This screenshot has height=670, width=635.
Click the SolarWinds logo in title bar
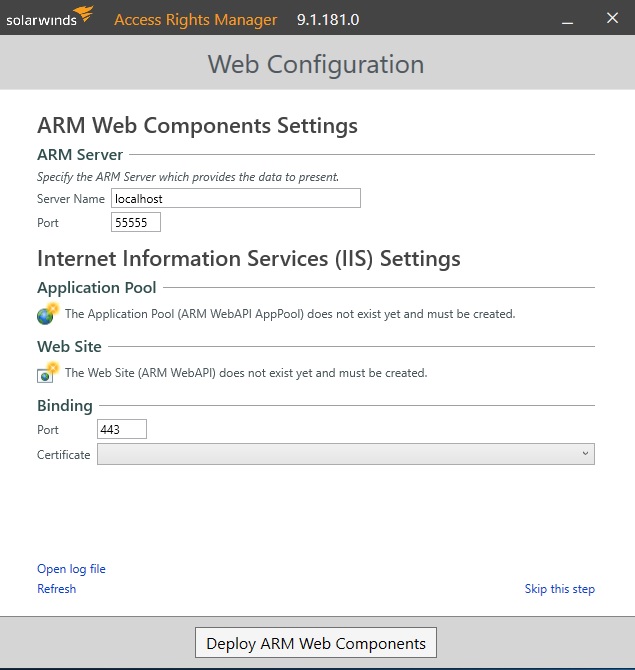coord(49,17)
